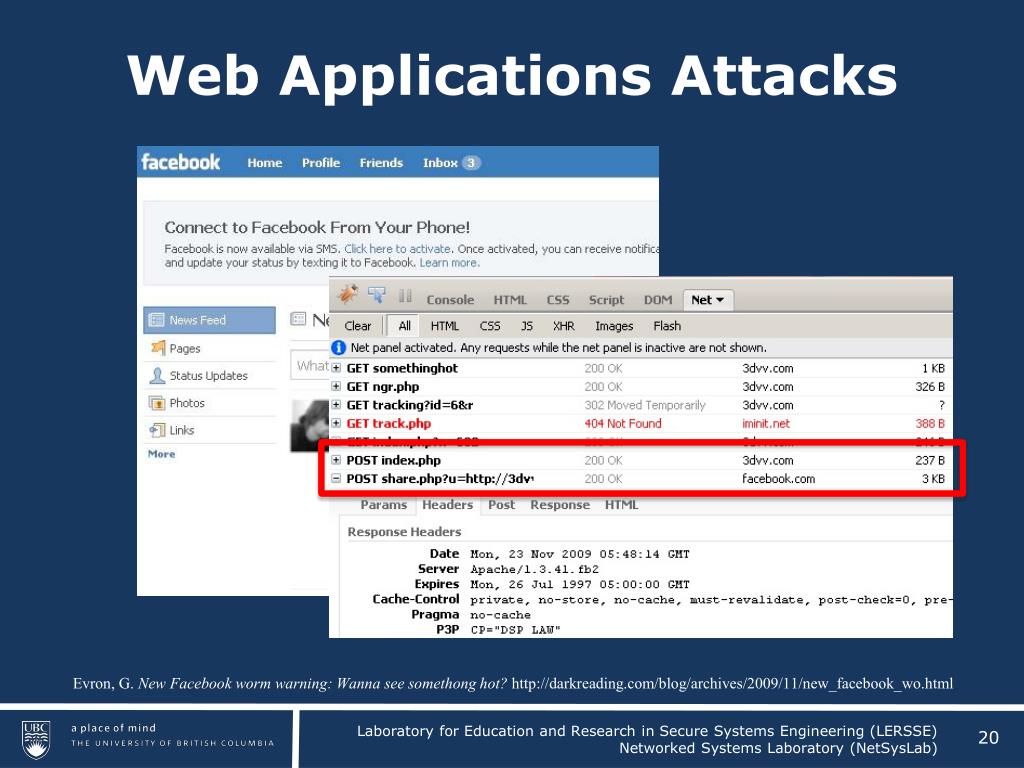Expand the GET somethinghot request
1024x768 pixels.
point(336,368)
